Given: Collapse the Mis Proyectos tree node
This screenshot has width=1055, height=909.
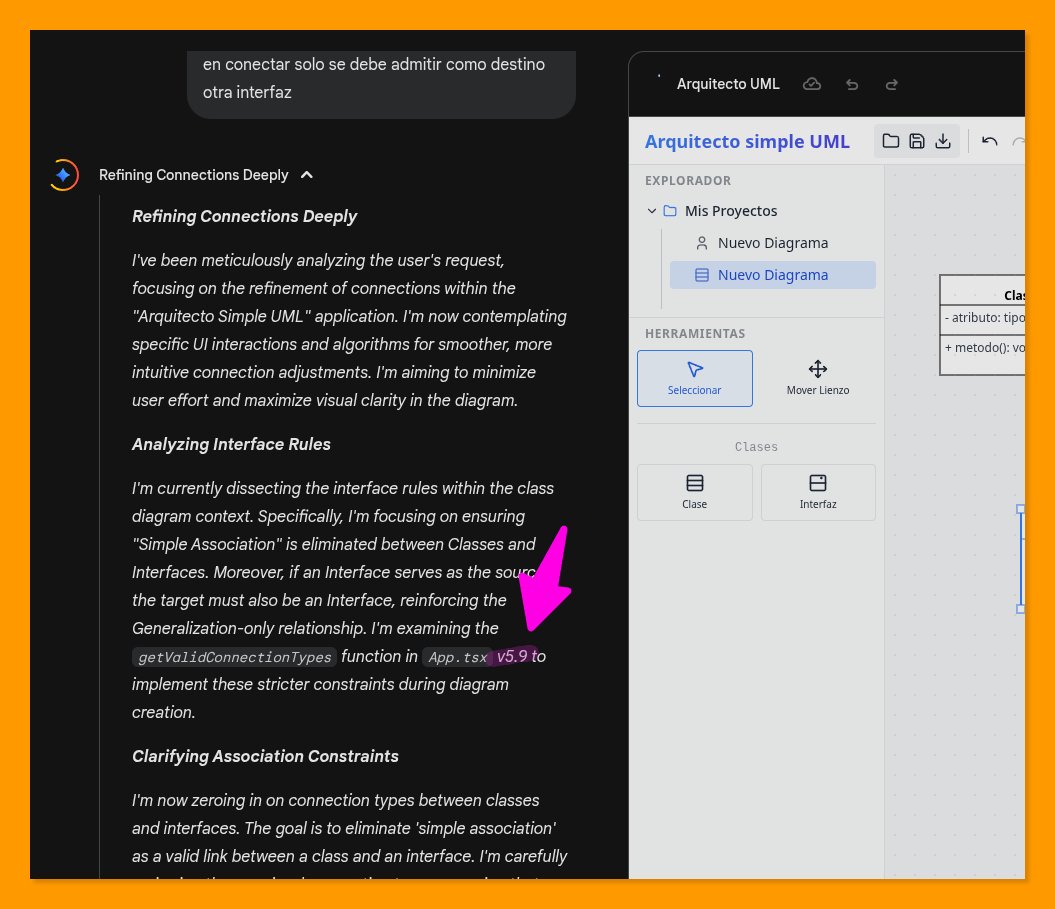Looking at the screenshot, I should pos(651,211).
